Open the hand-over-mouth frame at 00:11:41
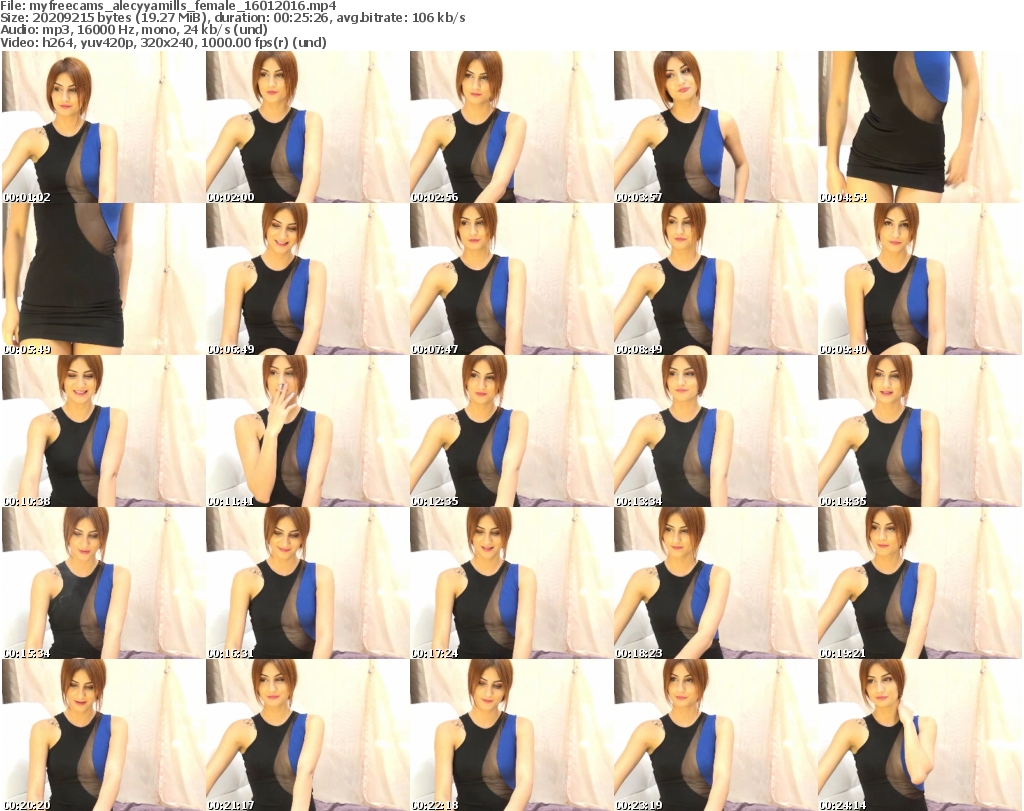 308,431
